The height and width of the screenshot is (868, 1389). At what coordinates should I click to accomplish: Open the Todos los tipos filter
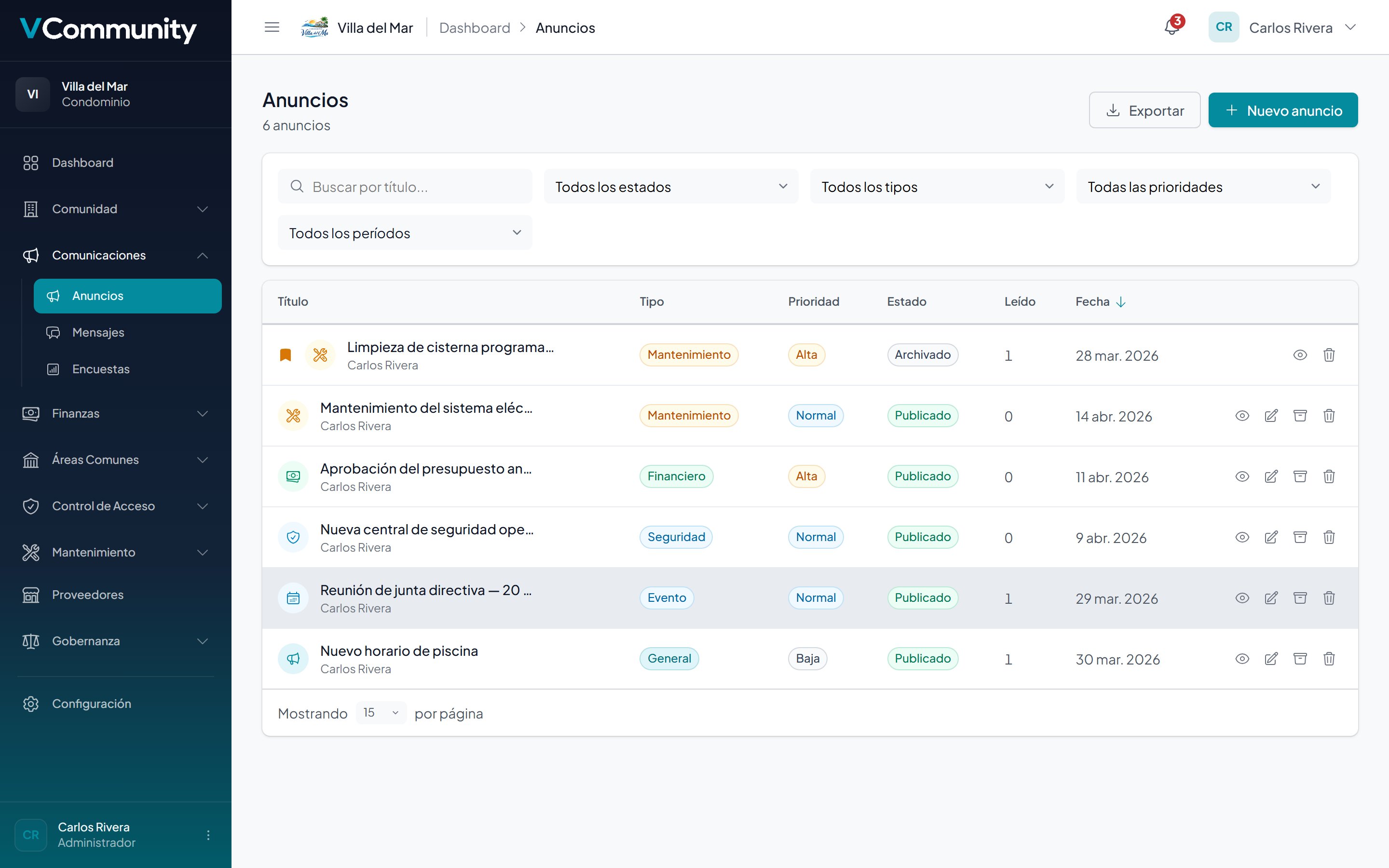pyautogui.click(x=937, y=187)
